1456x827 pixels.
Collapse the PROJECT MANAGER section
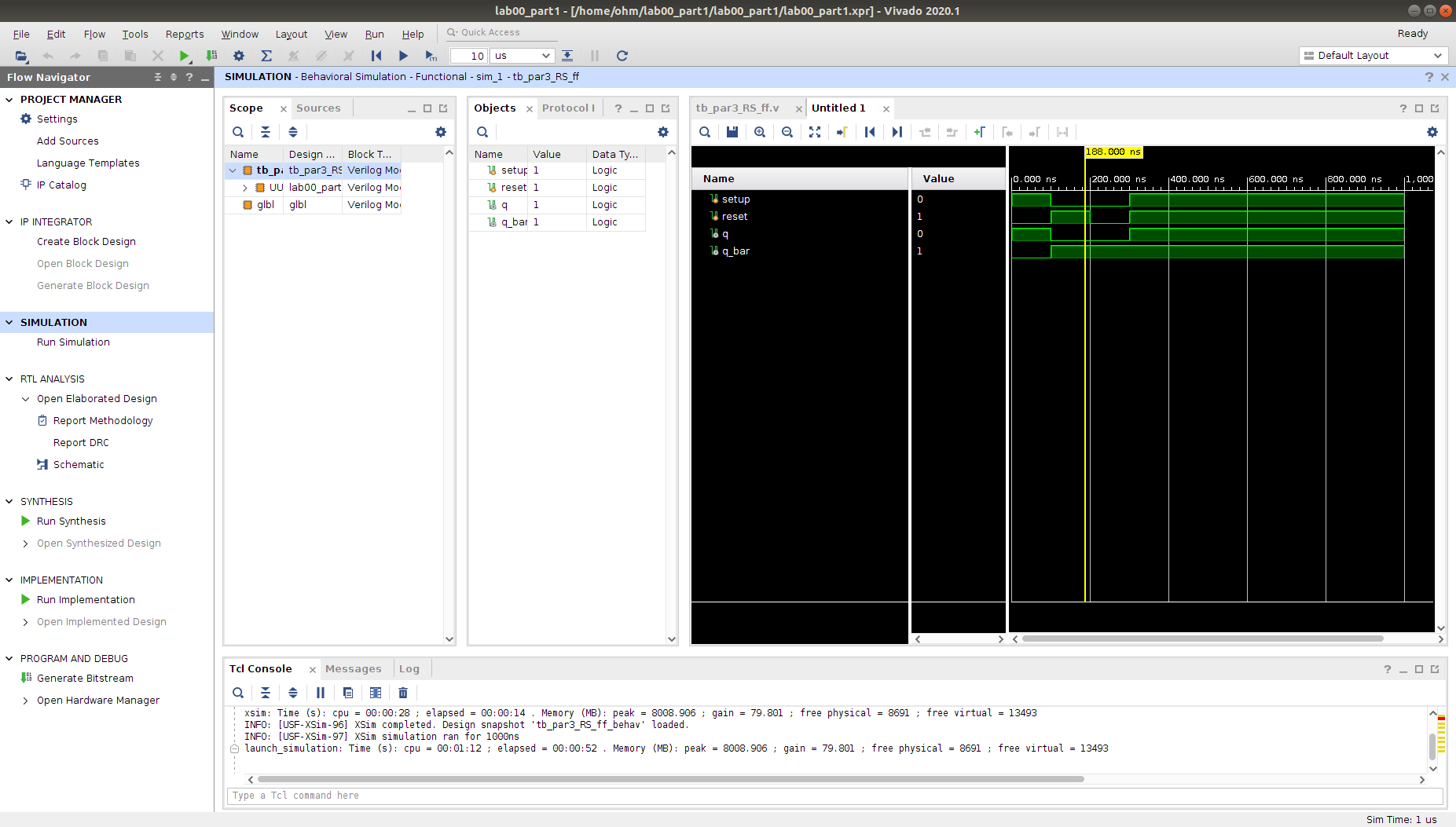[9, 100]
